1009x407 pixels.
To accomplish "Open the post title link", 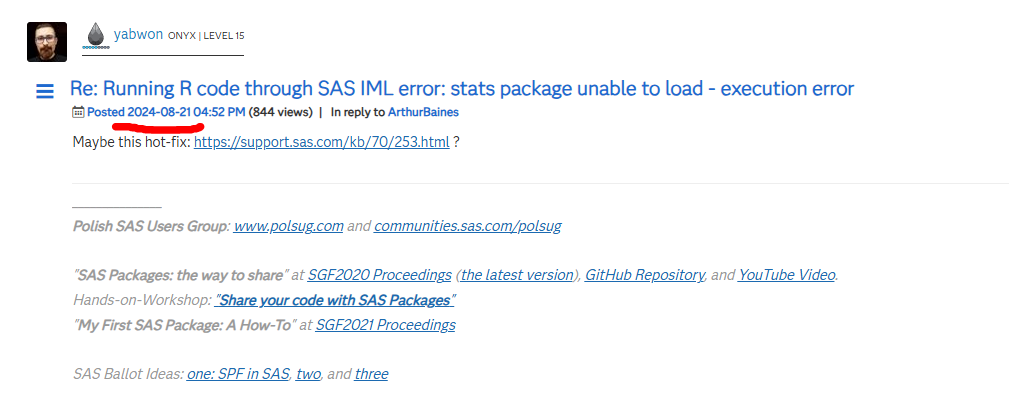I will pyautogui.click(x=461, y=89).
